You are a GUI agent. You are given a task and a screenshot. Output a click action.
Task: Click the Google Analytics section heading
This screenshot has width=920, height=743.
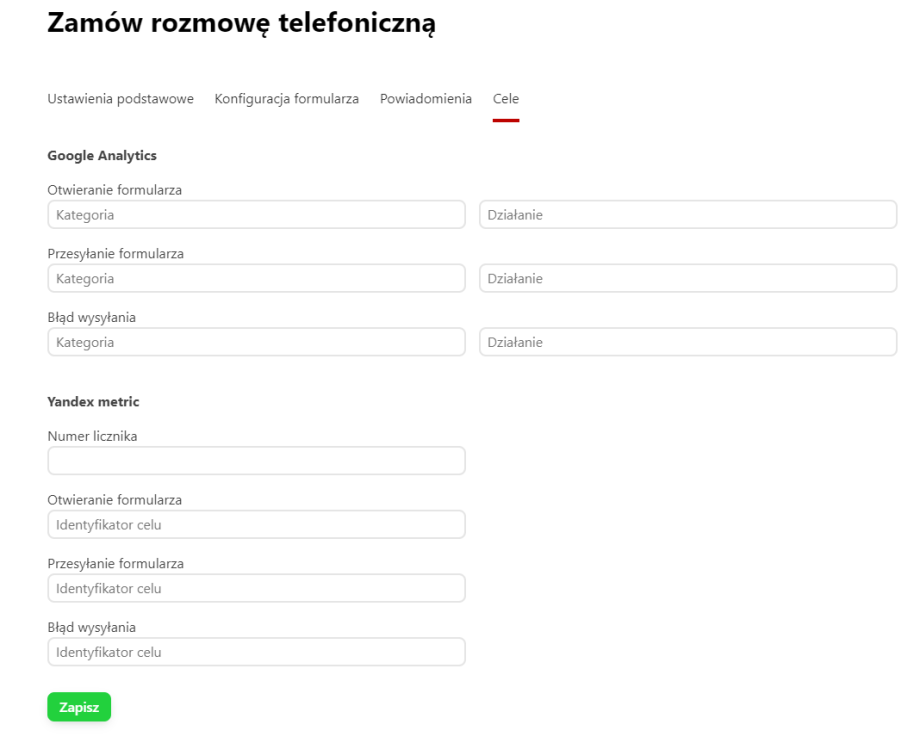click(101, 155)
